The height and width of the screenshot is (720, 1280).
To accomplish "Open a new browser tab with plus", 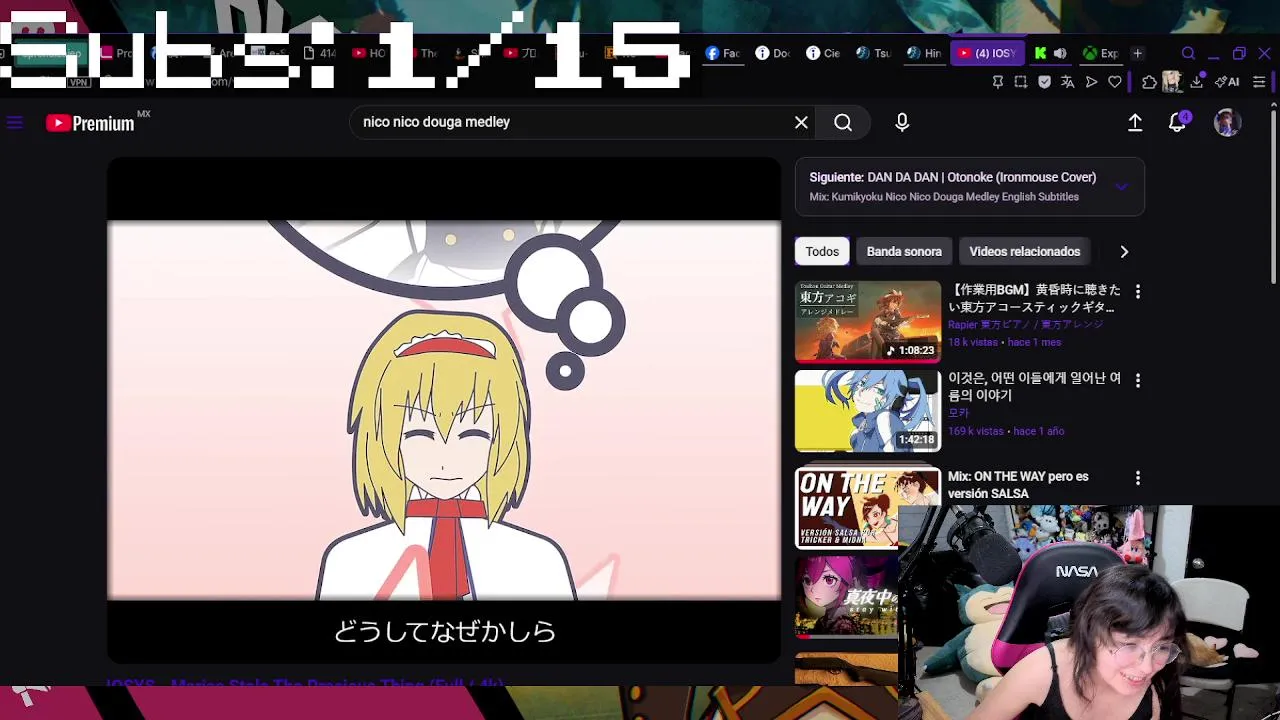I will click(x=1137, y=53).
